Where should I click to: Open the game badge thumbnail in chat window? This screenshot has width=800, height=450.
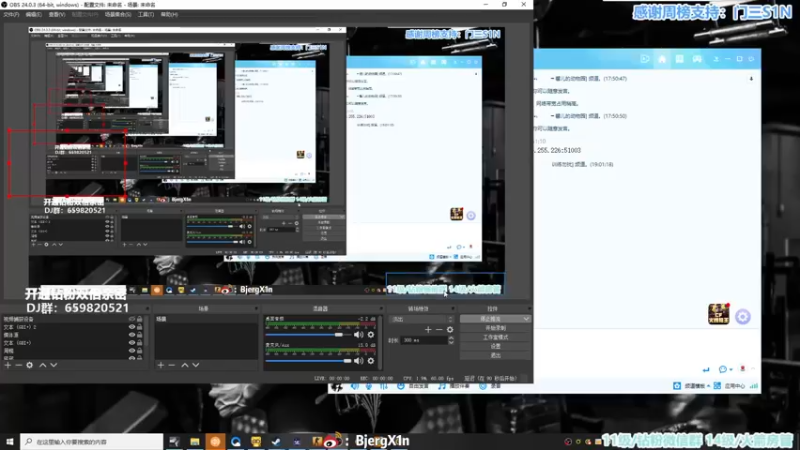pos(718,314)
